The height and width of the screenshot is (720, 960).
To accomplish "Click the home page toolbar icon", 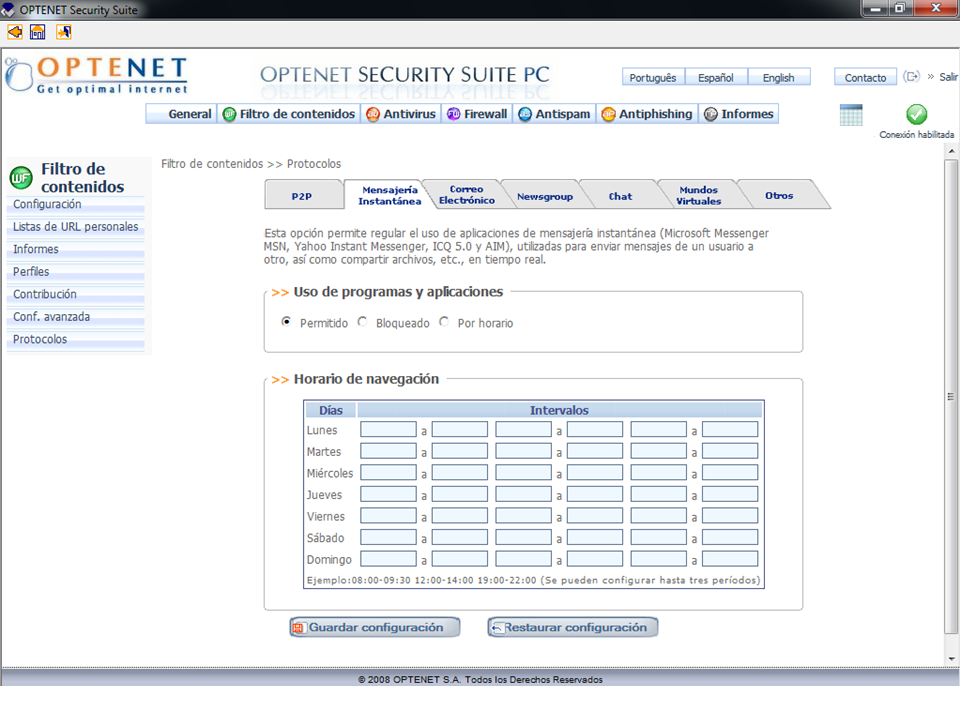I will (x=38, y=32).
